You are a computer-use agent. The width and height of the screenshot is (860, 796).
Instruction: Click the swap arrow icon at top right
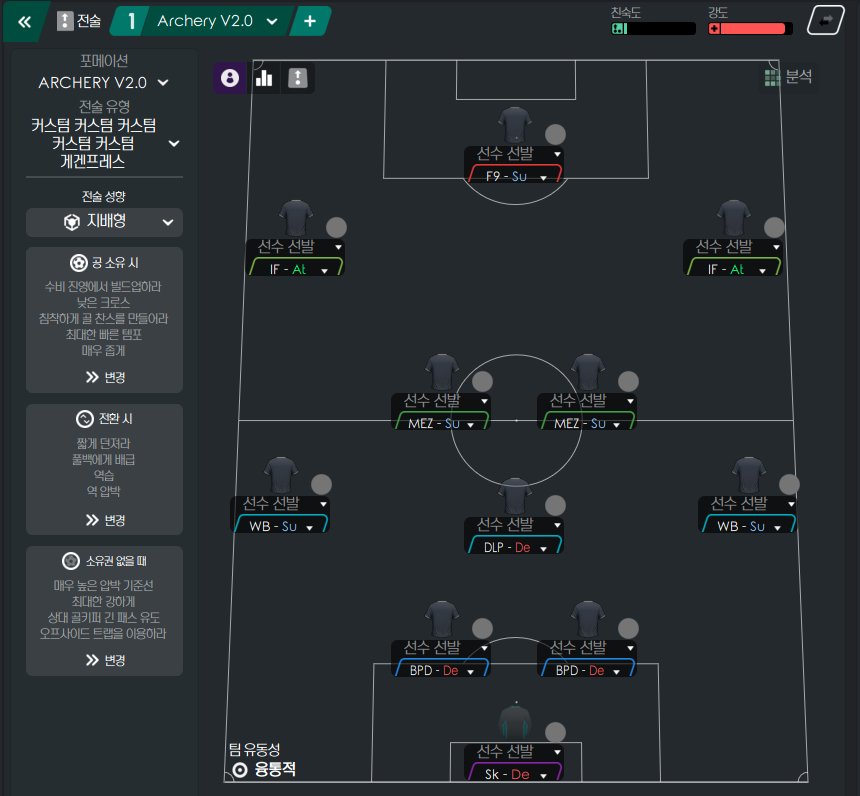(x=826, y=20)
